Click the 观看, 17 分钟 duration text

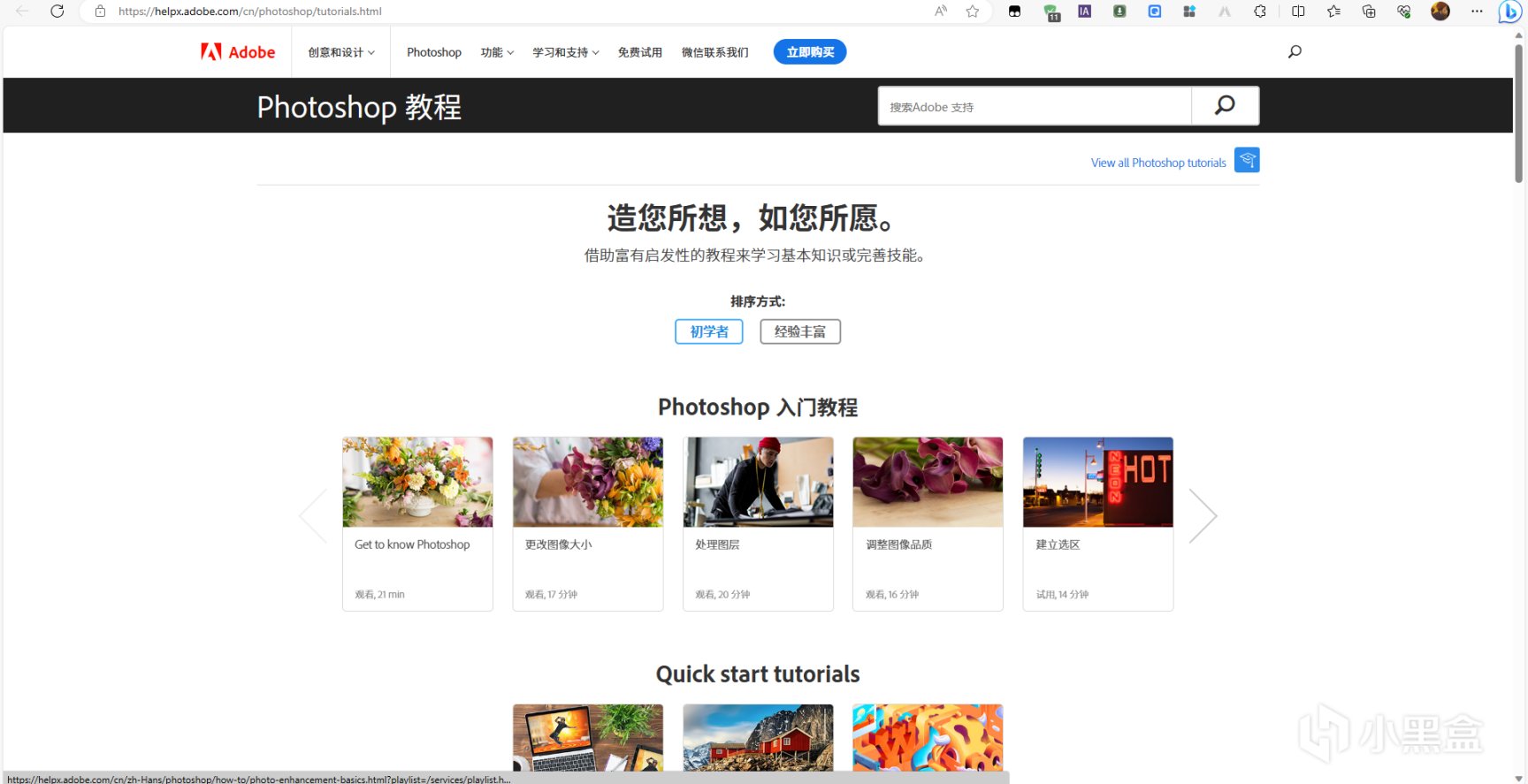point(551,594)
